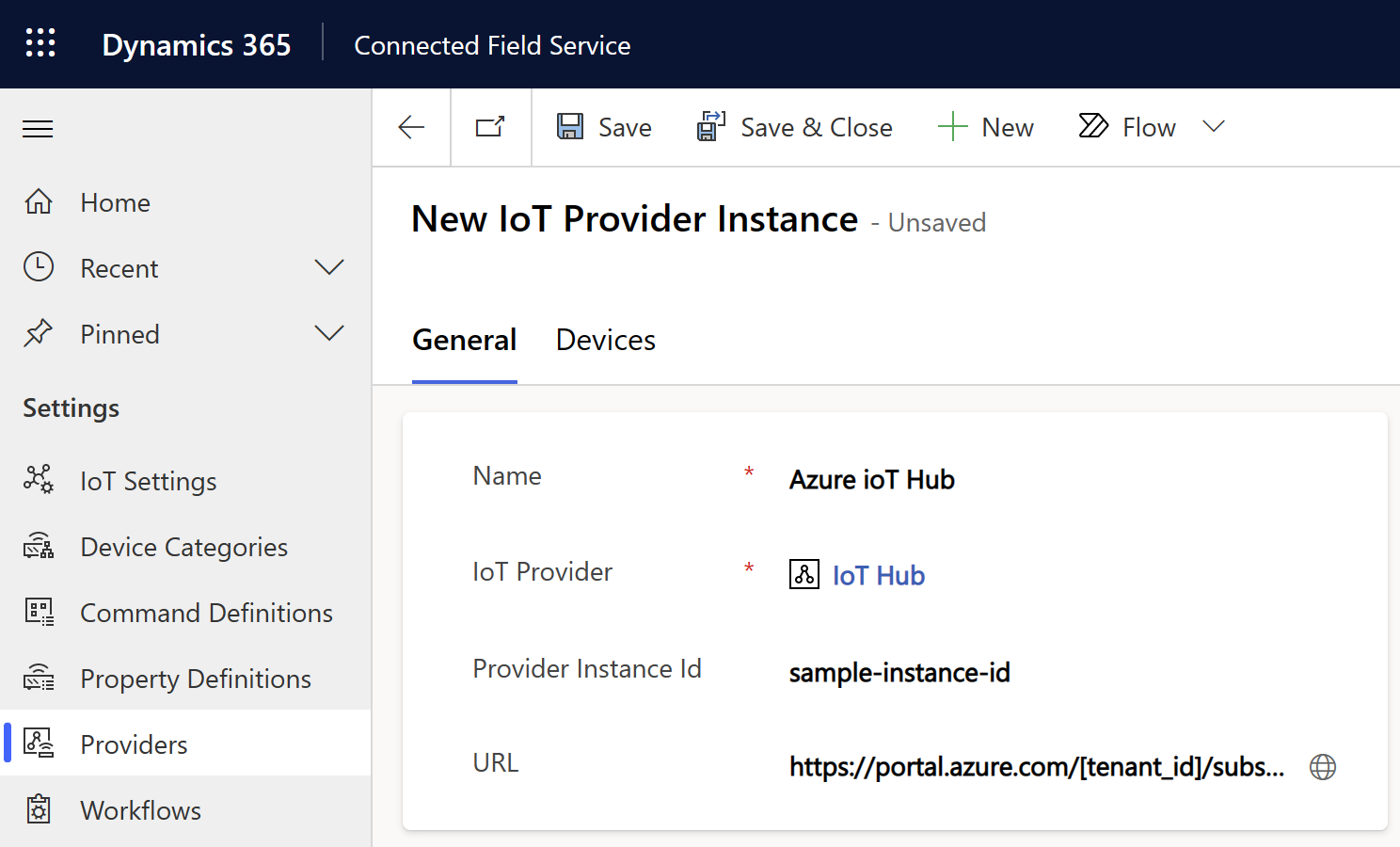Open the Dynamics 365 app launcher

tap(40, 42)
